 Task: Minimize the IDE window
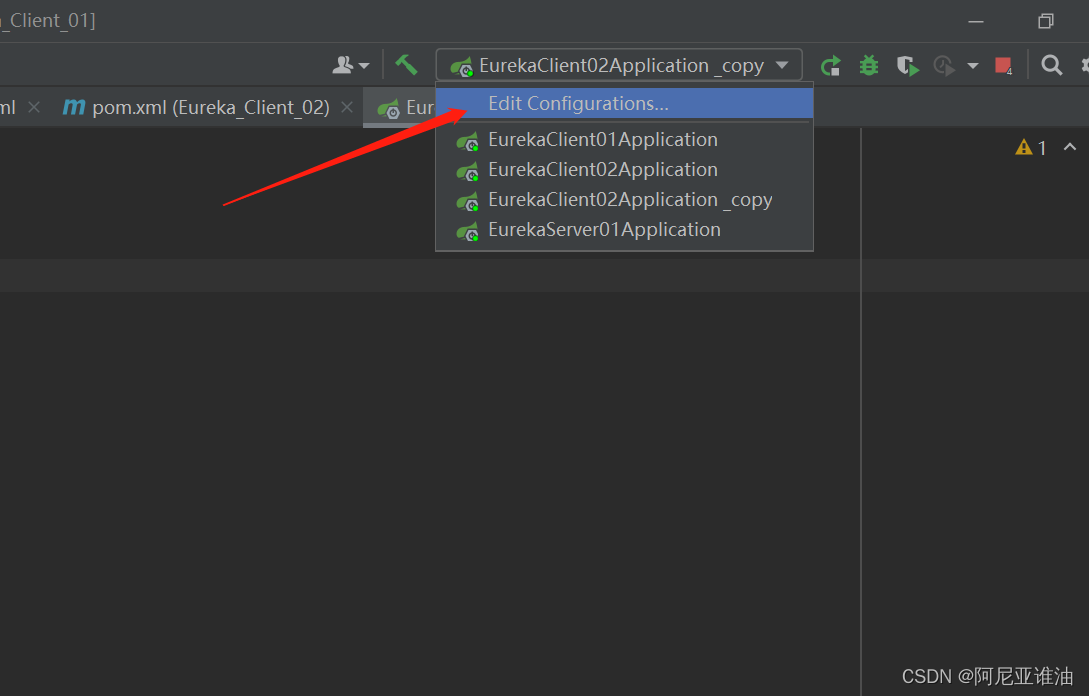point(976,22)
